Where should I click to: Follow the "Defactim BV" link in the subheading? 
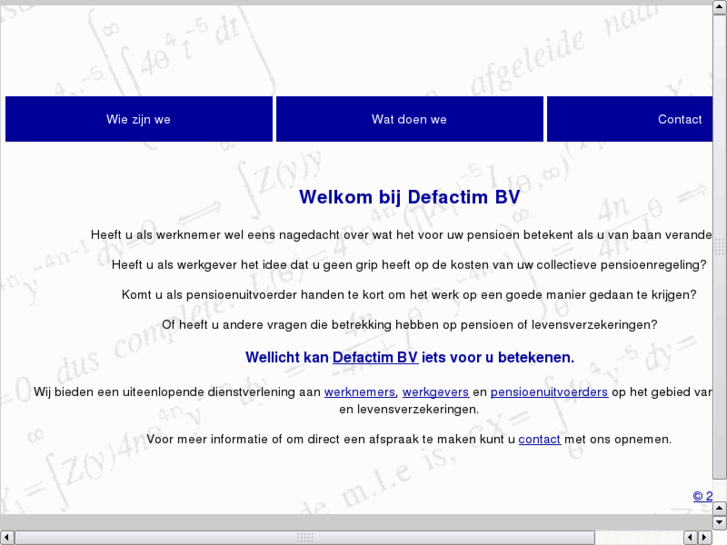click(x=375, y=358)
